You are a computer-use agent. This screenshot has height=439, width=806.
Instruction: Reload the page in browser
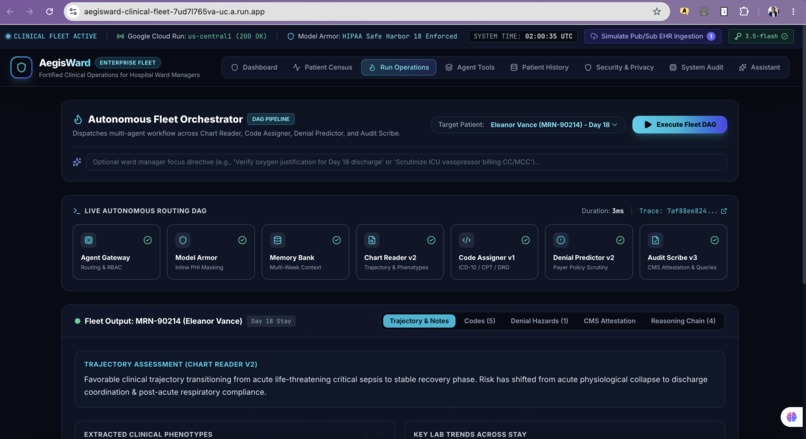point(49,11)
